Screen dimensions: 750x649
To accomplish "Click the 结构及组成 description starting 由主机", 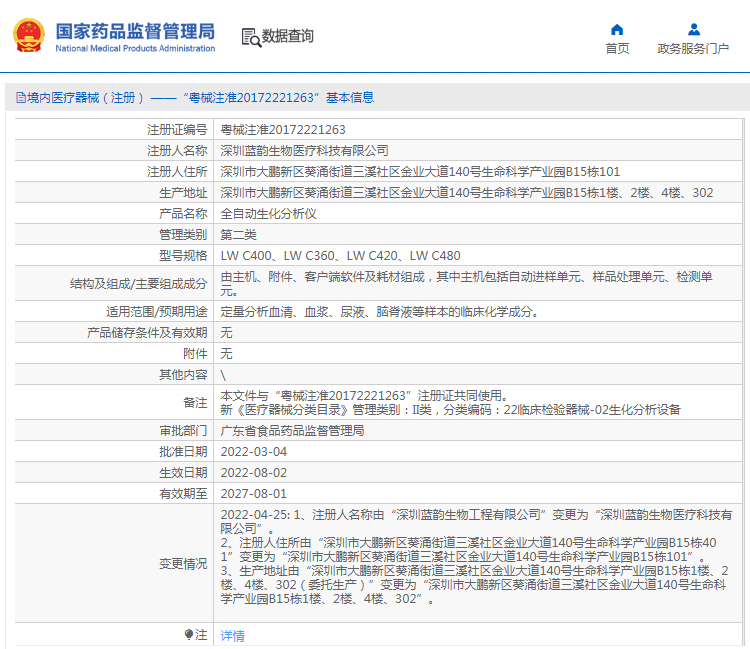I will tap(466, 284).
